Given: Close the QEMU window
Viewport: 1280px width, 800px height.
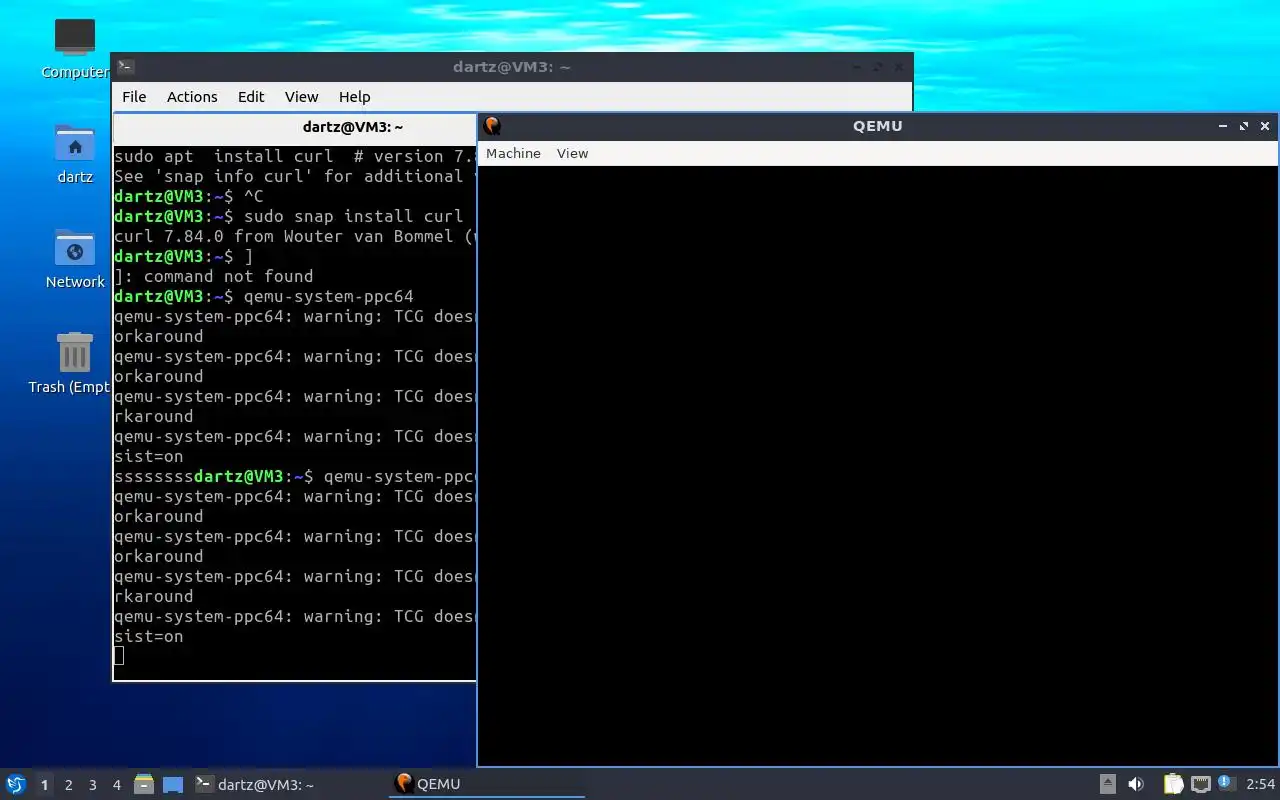Looking at the screenshot, I should click(1265, 126).
